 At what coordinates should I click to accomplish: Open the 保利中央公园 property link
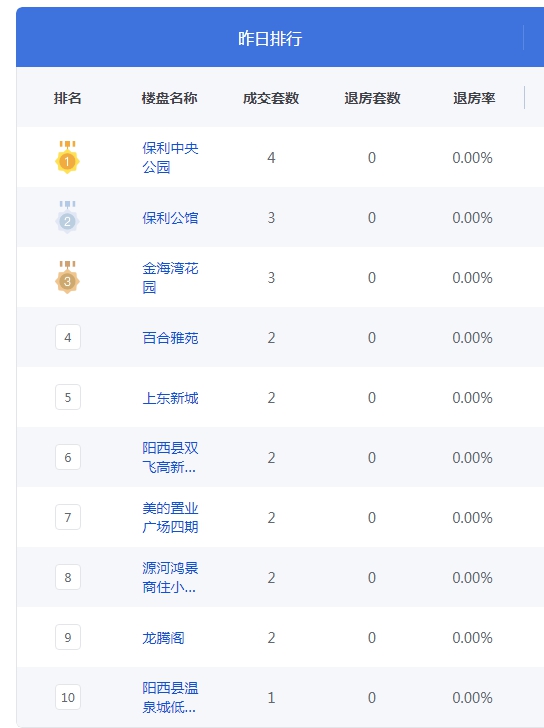click(x=170, y=157)
